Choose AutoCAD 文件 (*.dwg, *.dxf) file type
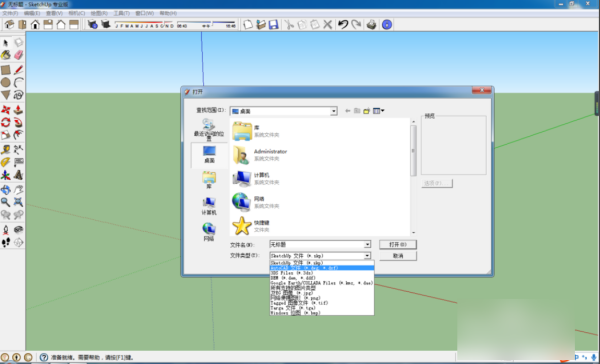The height and width of the screenshot is (364, 600). tap(322, 268)
